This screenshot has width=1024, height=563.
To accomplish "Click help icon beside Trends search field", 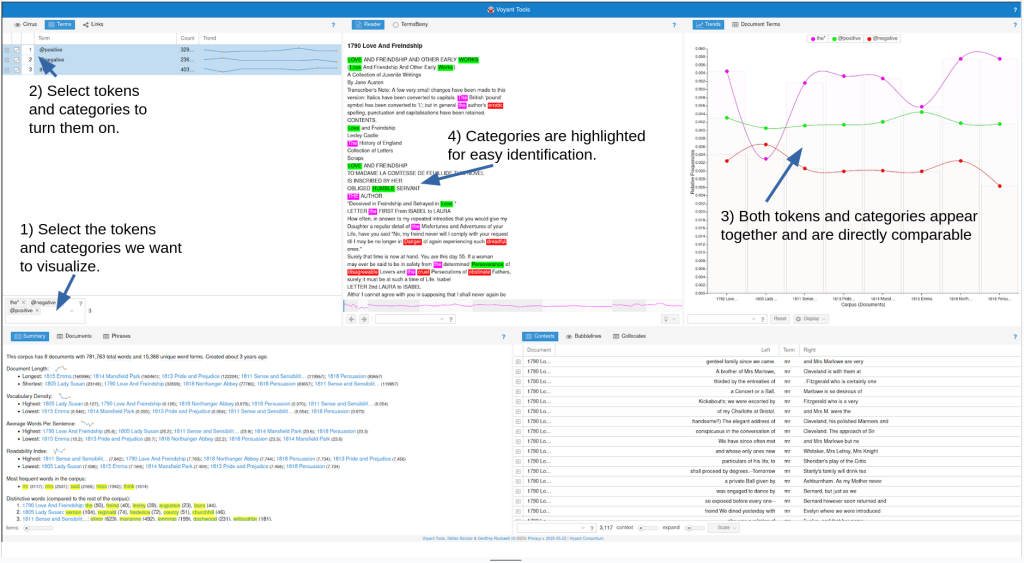I will (763, 319).
